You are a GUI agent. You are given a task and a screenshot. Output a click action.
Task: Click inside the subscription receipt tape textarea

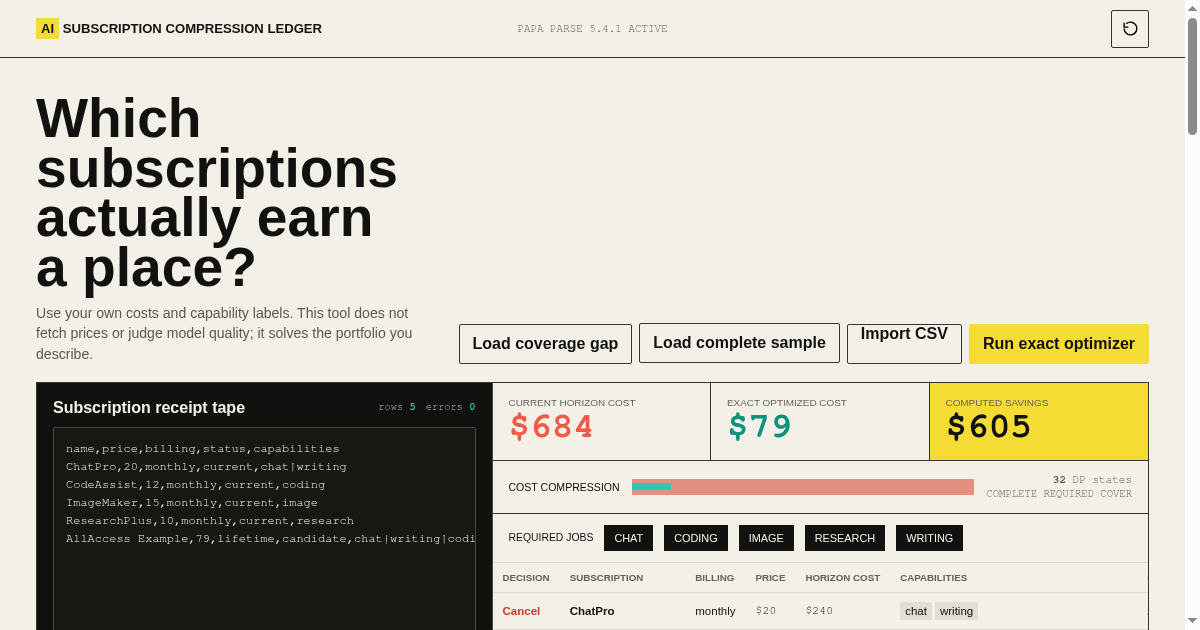coord(264,529)
